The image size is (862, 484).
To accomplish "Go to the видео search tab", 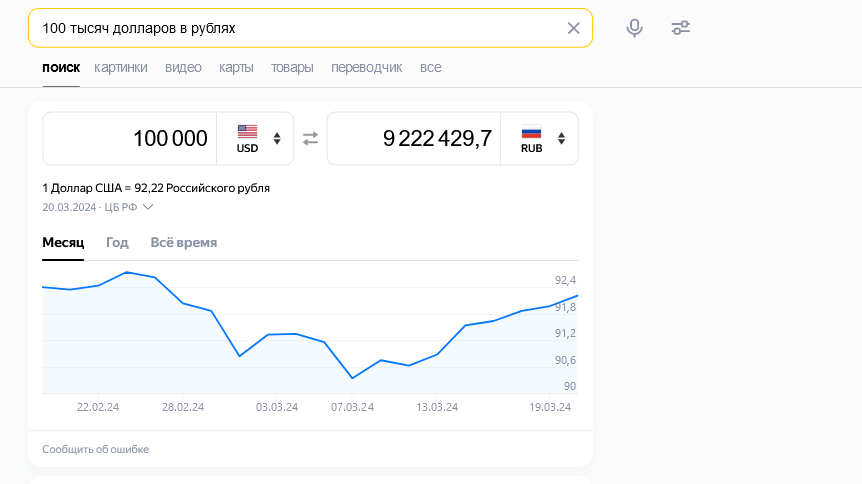I will click(x=183, y=68).
